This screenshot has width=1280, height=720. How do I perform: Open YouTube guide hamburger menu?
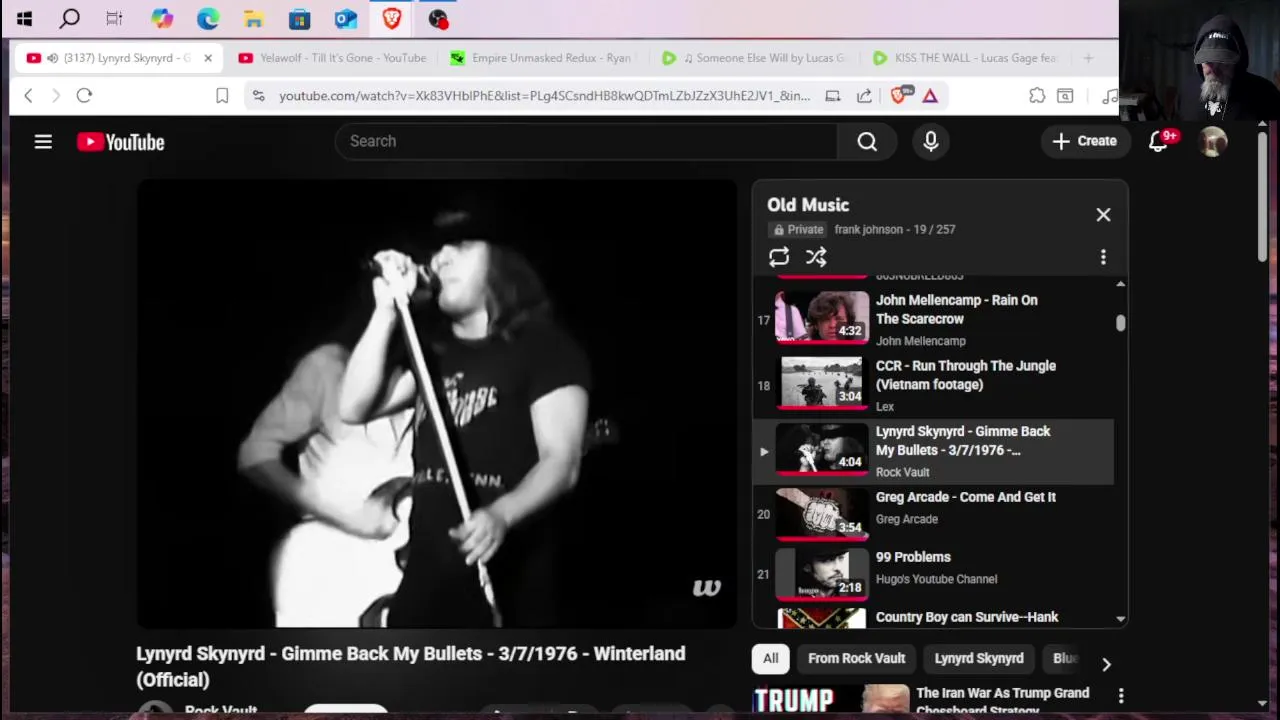click(x=43, y=142)
